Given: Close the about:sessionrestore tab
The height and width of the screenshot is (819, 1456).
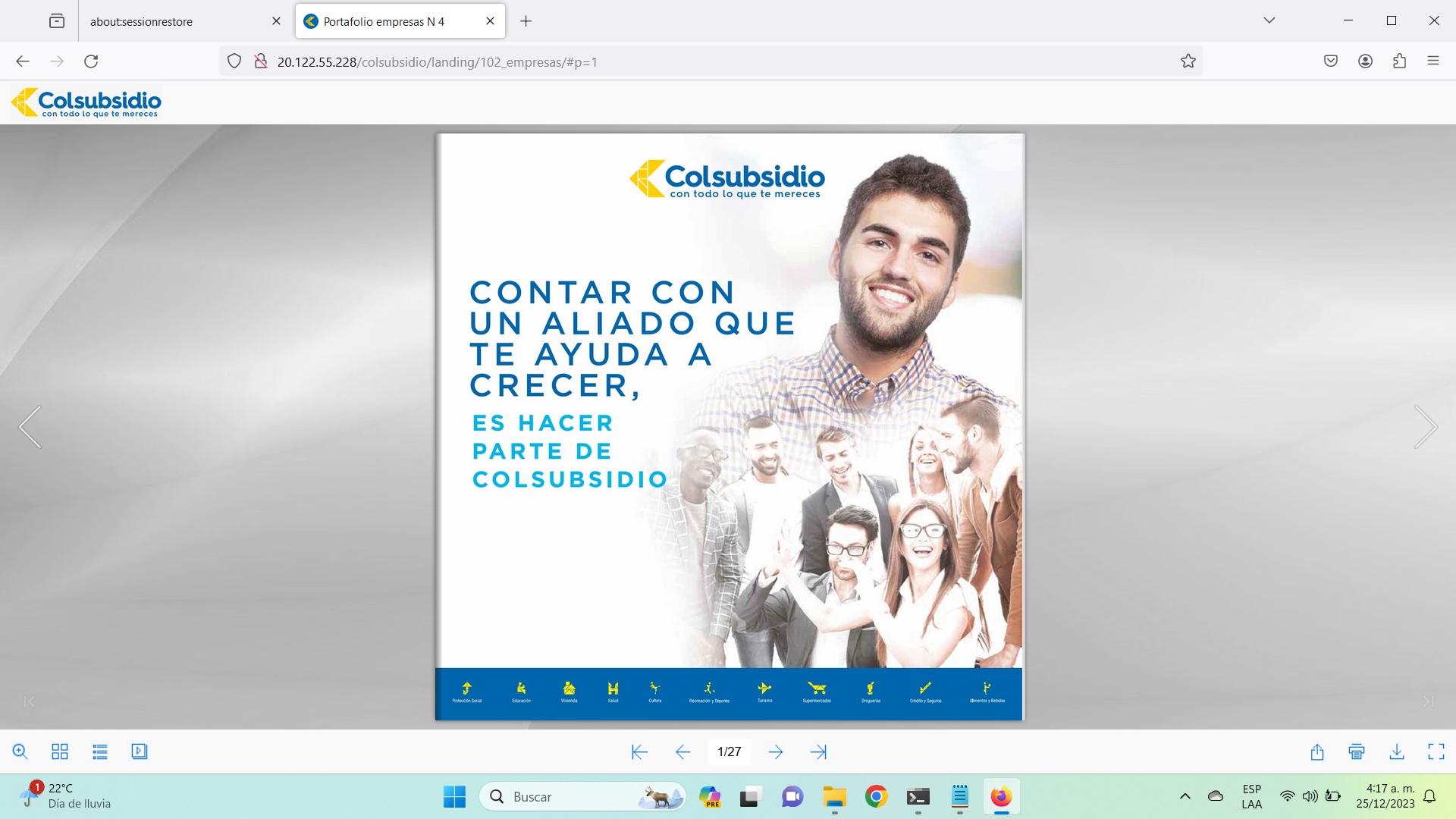Looking at the screenshot, I should [x=276, y=21].
